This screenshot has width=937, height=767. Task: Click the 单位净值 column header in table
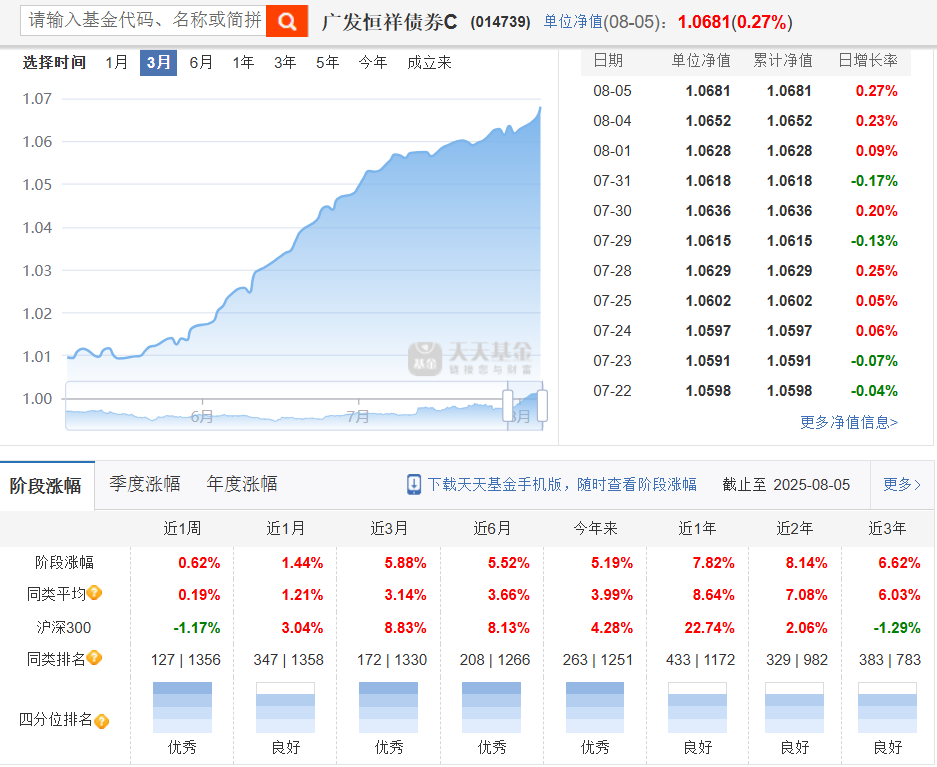point(701,60)
